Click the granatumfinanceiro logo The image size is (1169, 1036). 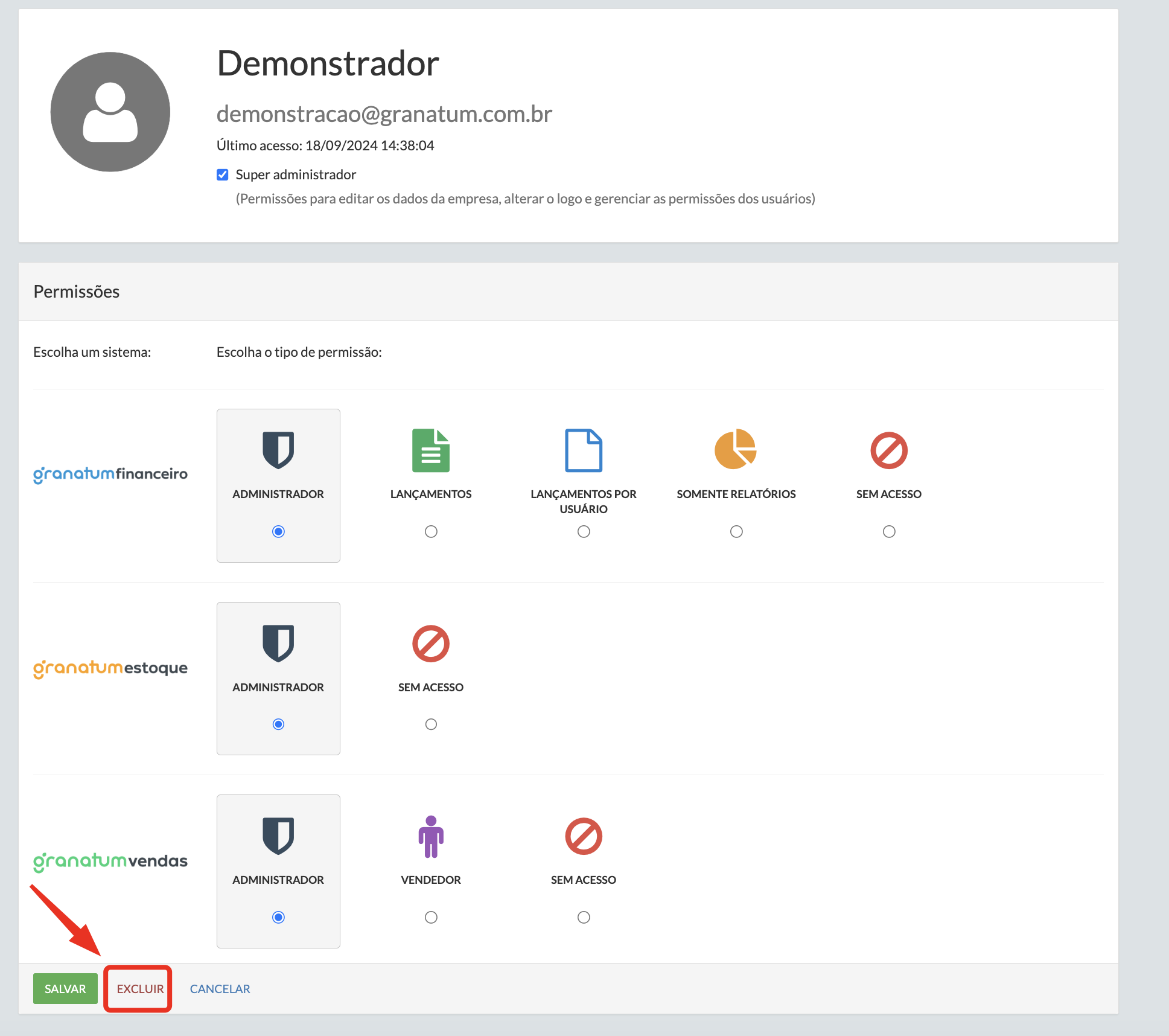[110, 474]
